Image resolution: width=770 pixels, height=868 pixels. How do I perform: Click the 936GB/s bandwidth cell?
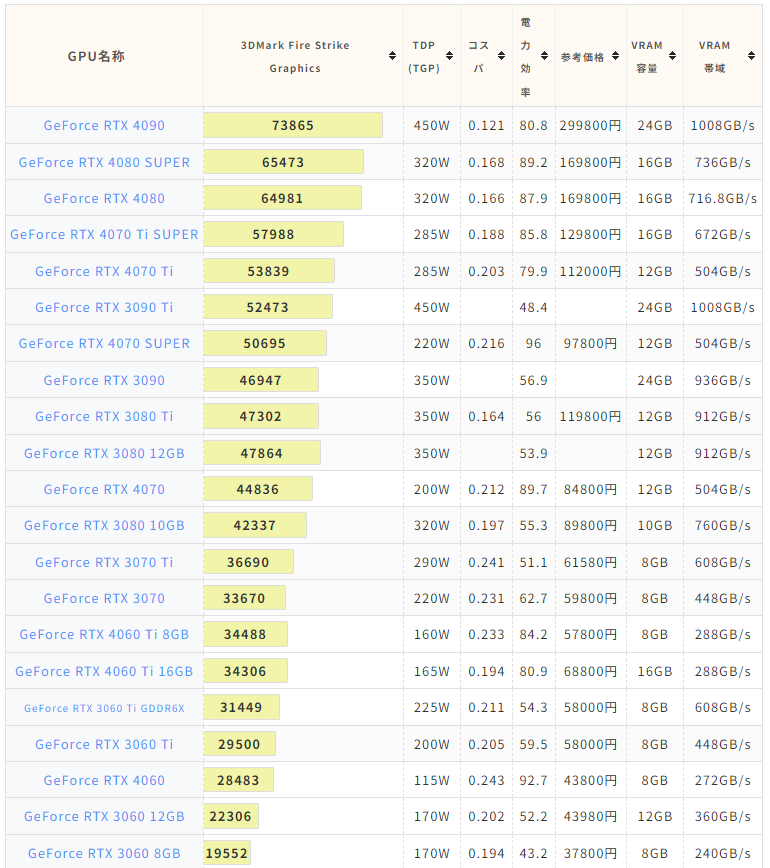point(722,380)
